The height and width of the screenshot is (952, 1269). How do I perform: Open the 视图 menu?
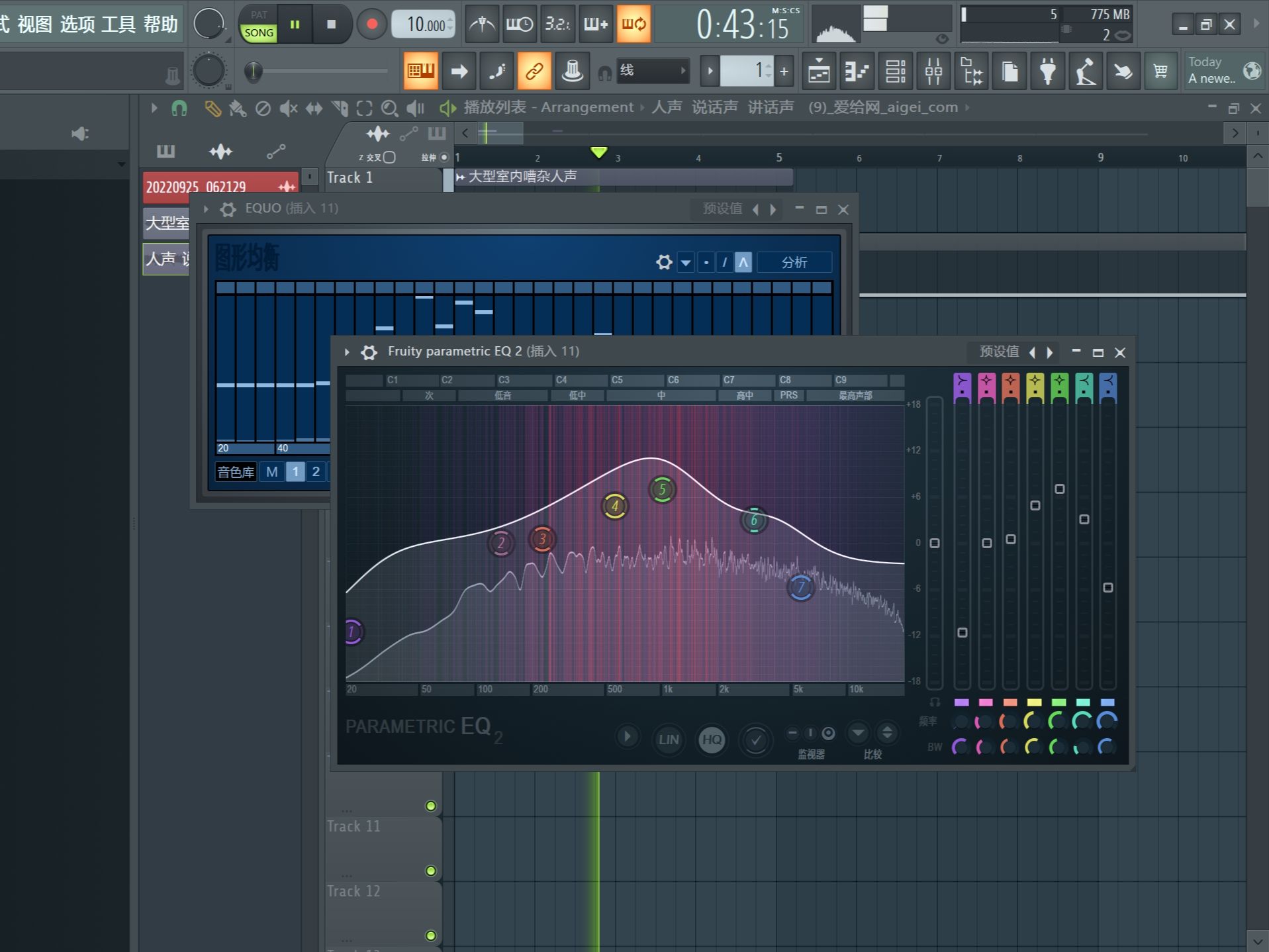34,24
